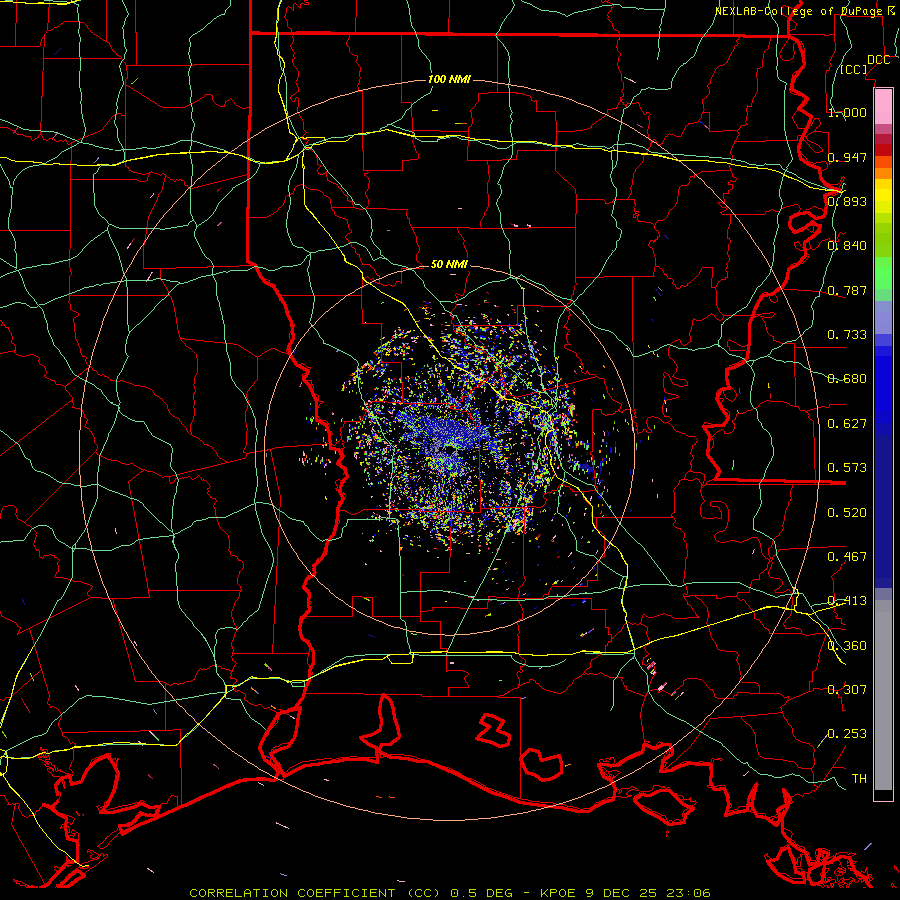
Task: Click the 0.787 legend value
Action: pyautogui.click(x=847, y=290)
